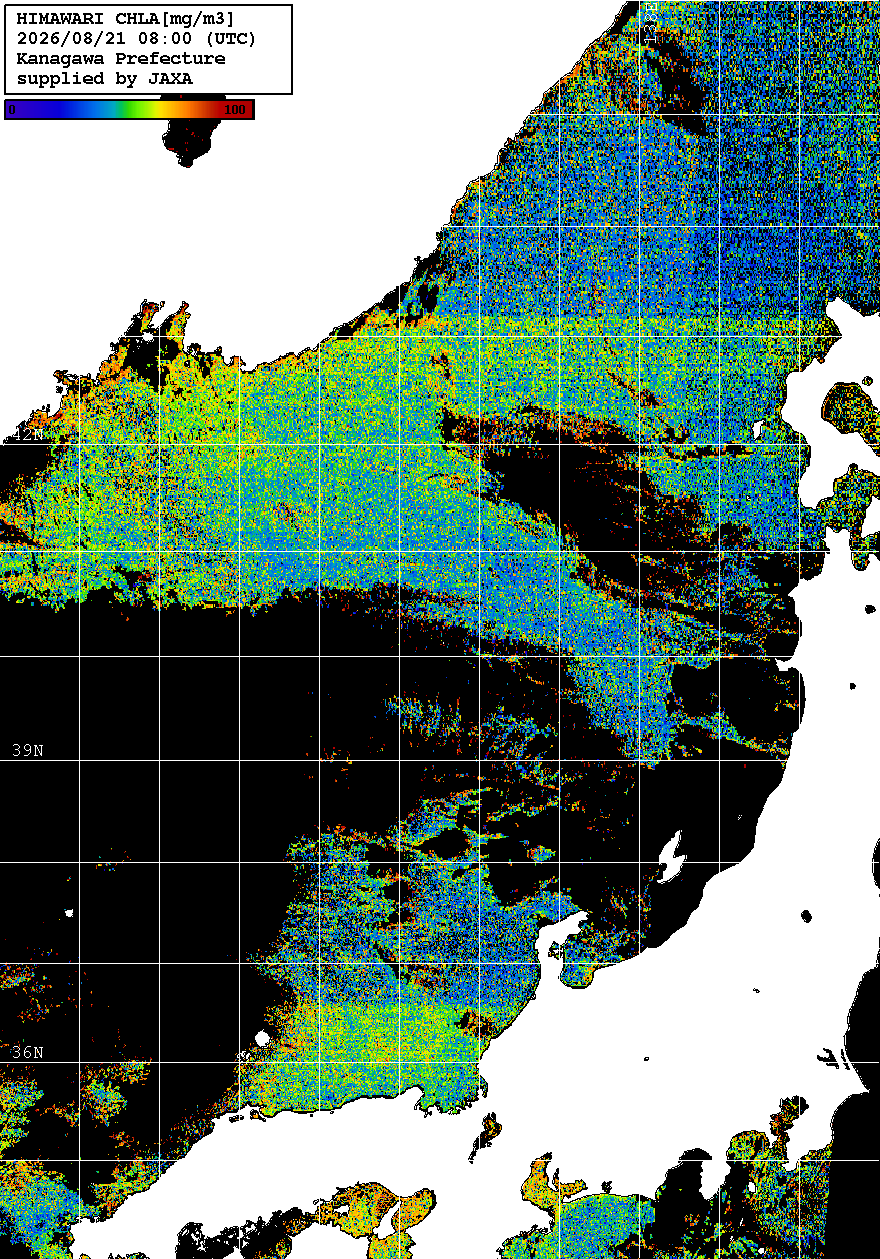Click the supplied by JAXA credit line
Image resolution: width=880 pixels, height=1259 pixels.
point(105,78)
